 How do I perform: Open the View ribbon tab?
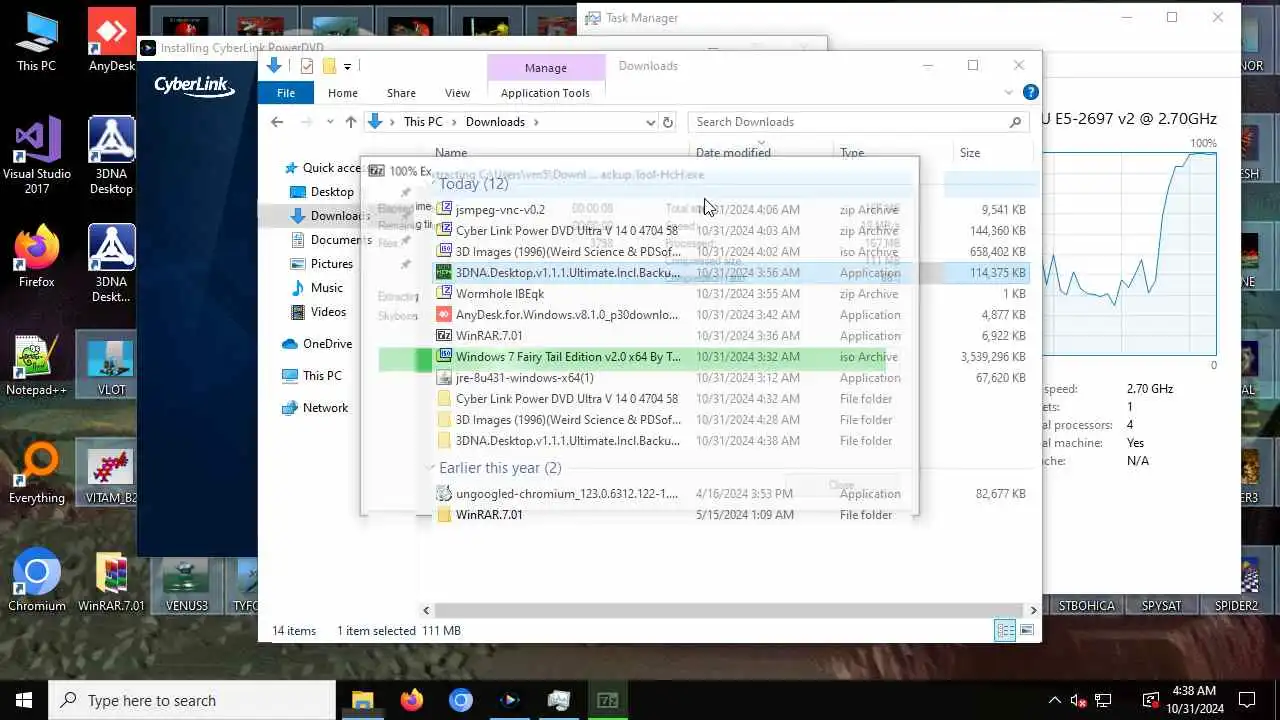pos(457,92)
